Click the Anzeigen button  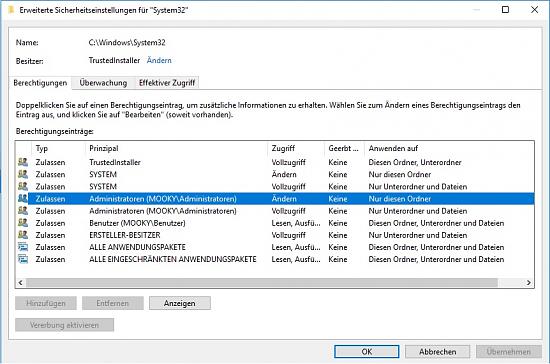click(180, 303)
